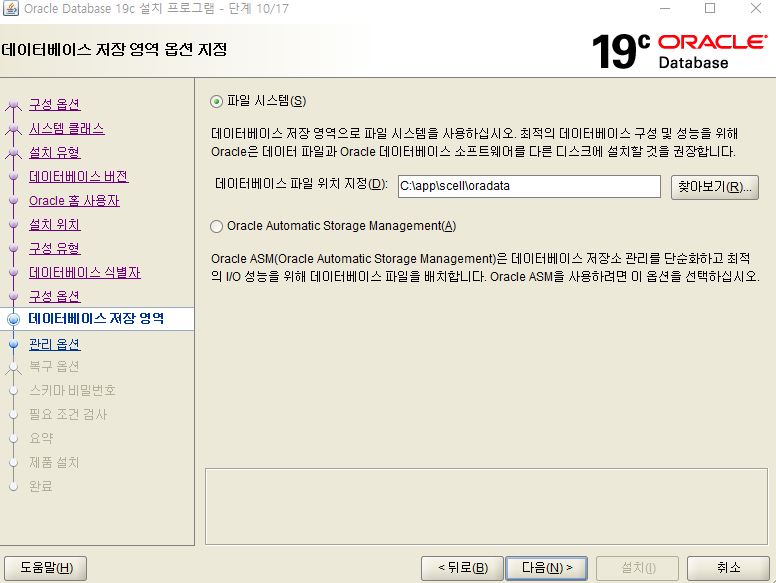Open the Oracle 홈 사용자 step link

click(74, 200)
